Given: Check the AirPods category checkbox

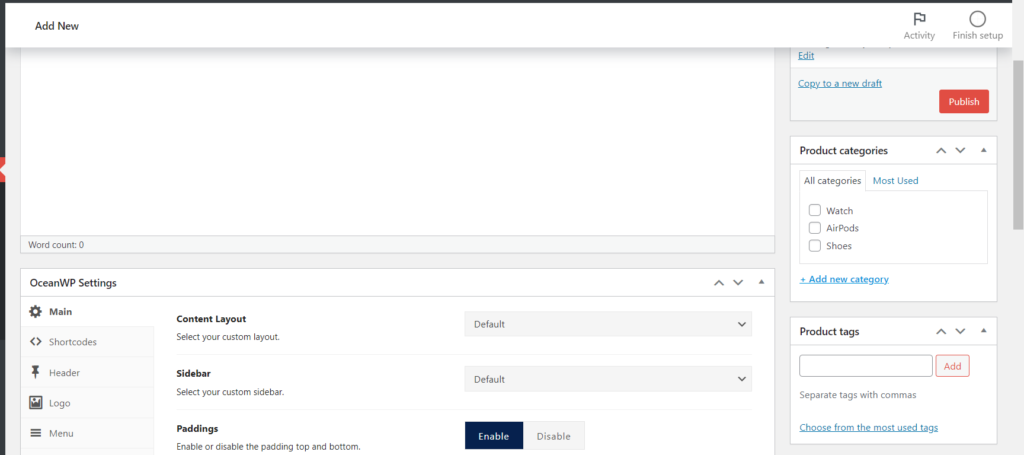Looking at the screenshot, I should click(815, 228).
